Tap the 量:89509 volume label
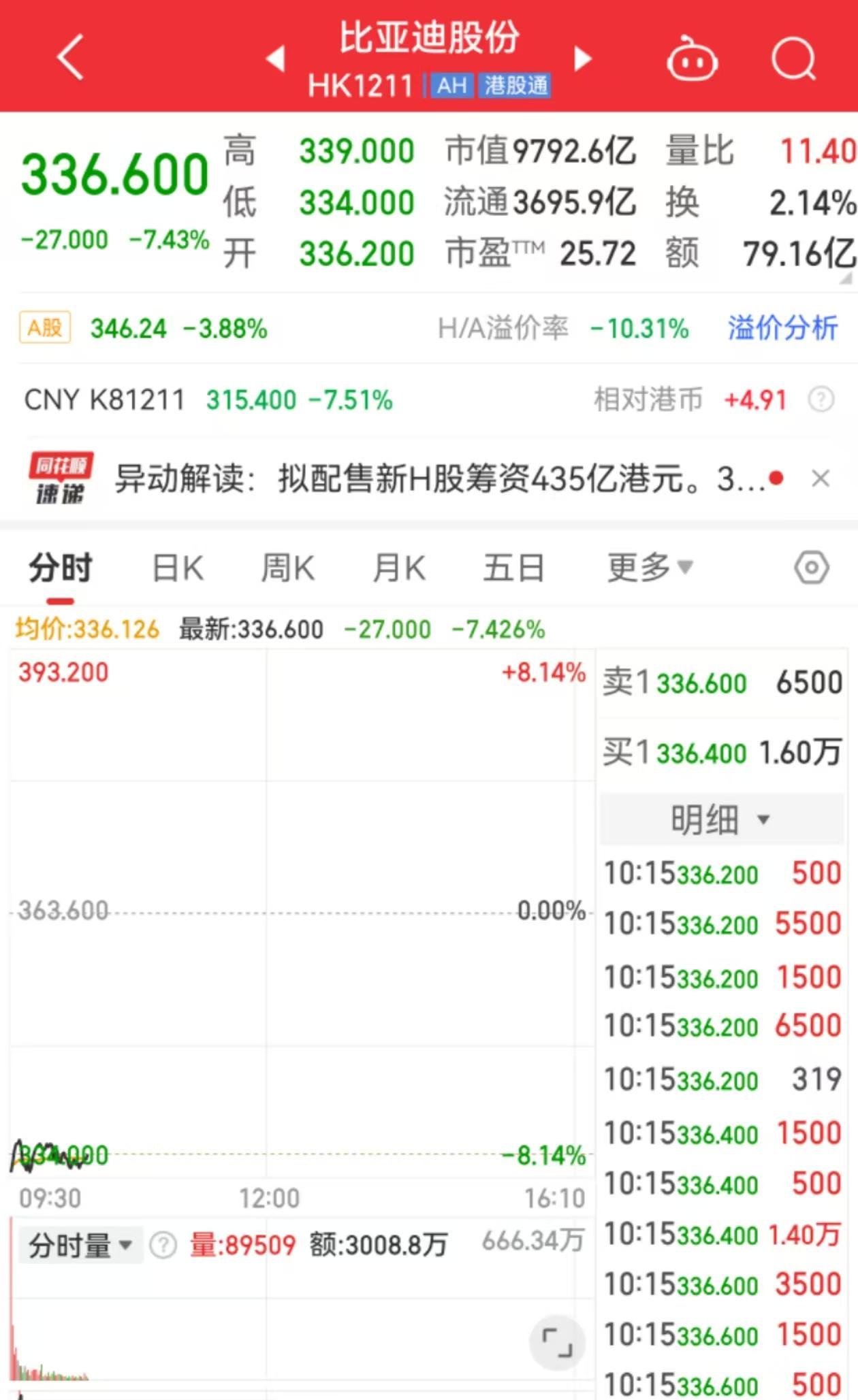The height and width of the screenshot is (1400, 858). pos(242,1246)
